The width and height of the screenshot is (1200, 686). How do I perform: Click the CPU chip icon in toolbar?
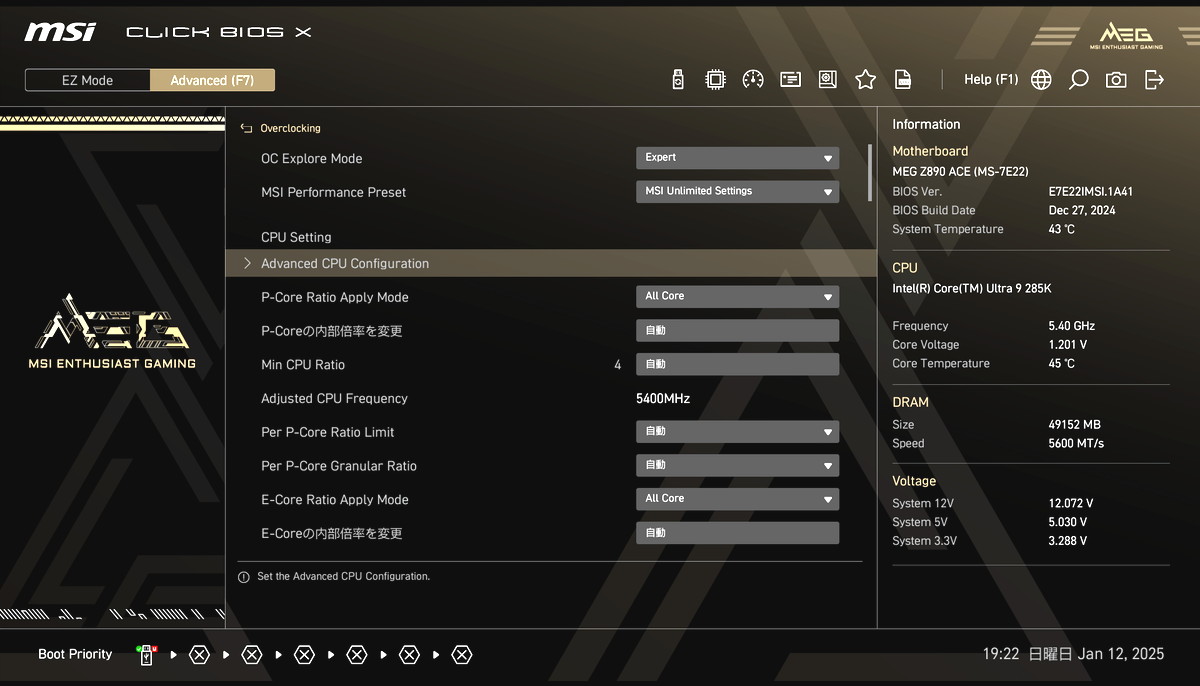tap(715, 80)
